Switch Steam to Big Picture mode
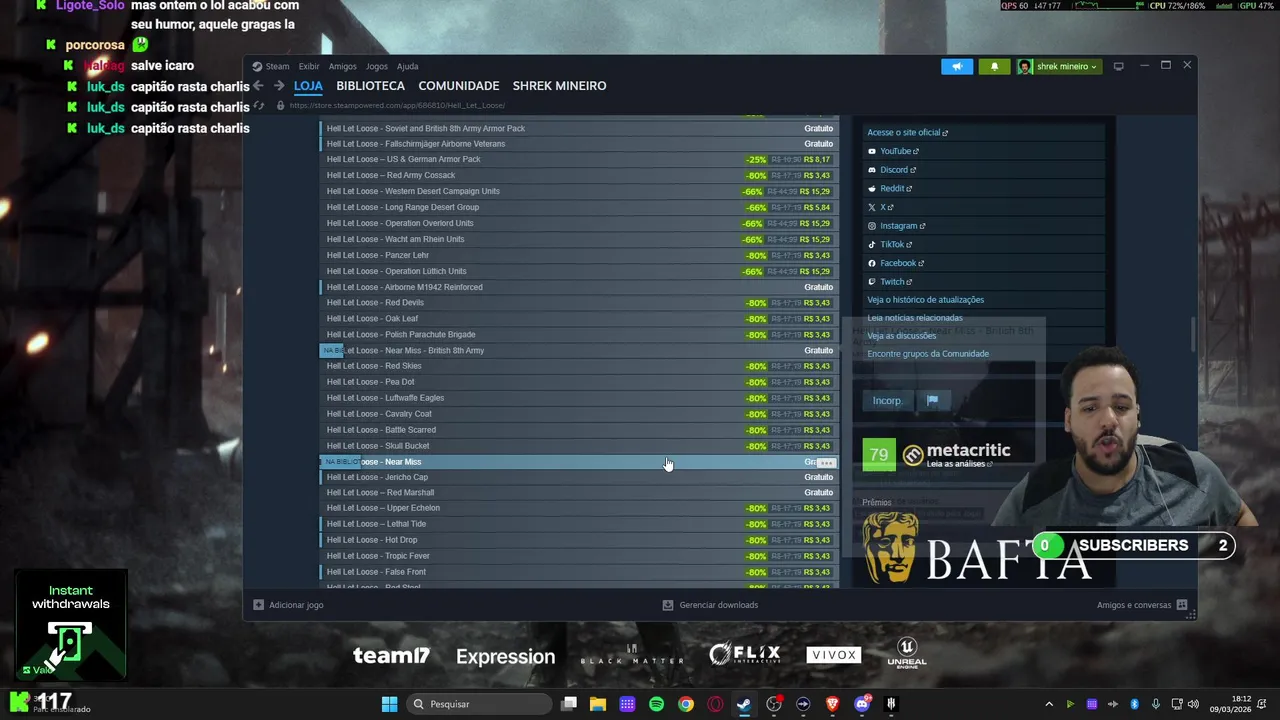The image size is (1280, 720). pos(1118,66)
